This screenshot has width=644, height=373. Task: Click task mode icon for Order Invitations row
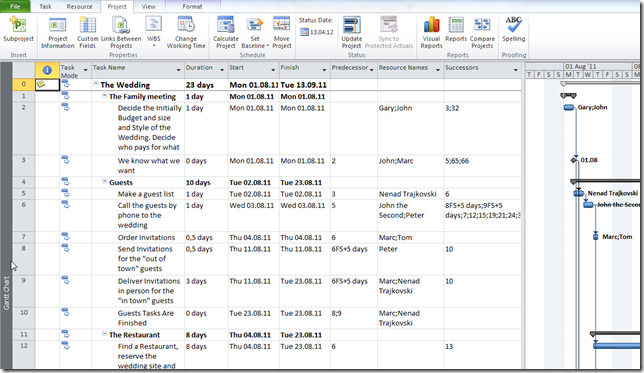click(65, 237)
